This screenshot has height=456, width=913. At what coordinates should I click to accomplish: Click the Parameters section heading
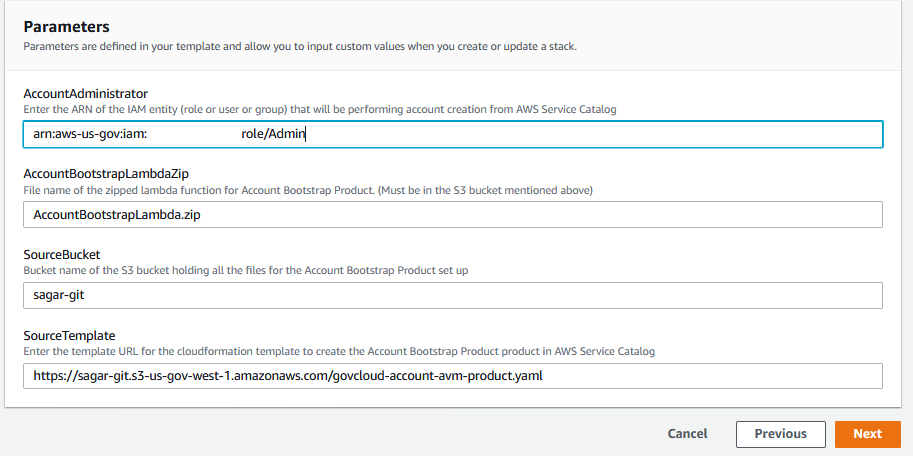pyautogui.click(x=66, y=27)
